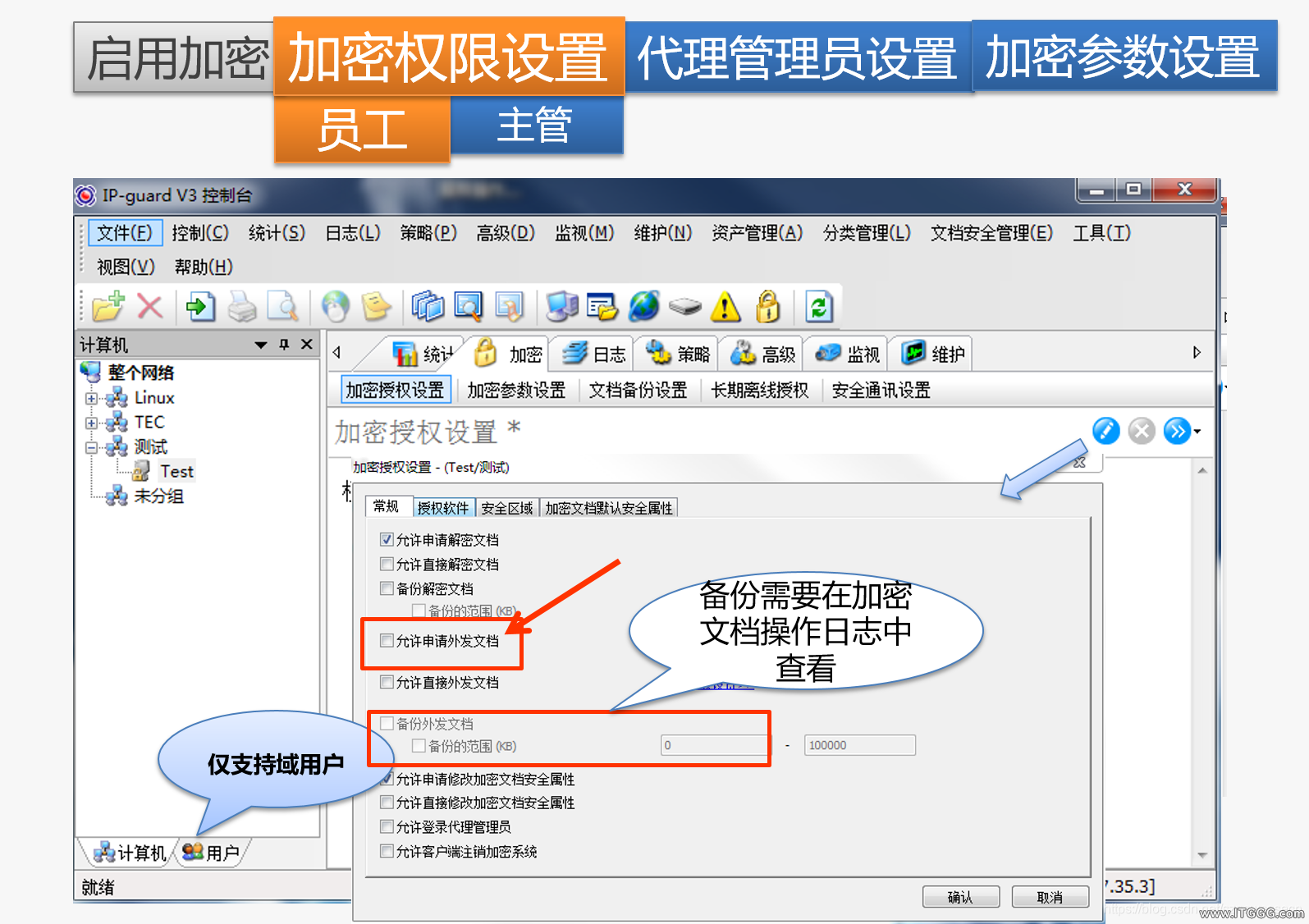Pin the 计算机 panel with pushpin icon
Screen dimensions: 1309x924
pos(284,345)
